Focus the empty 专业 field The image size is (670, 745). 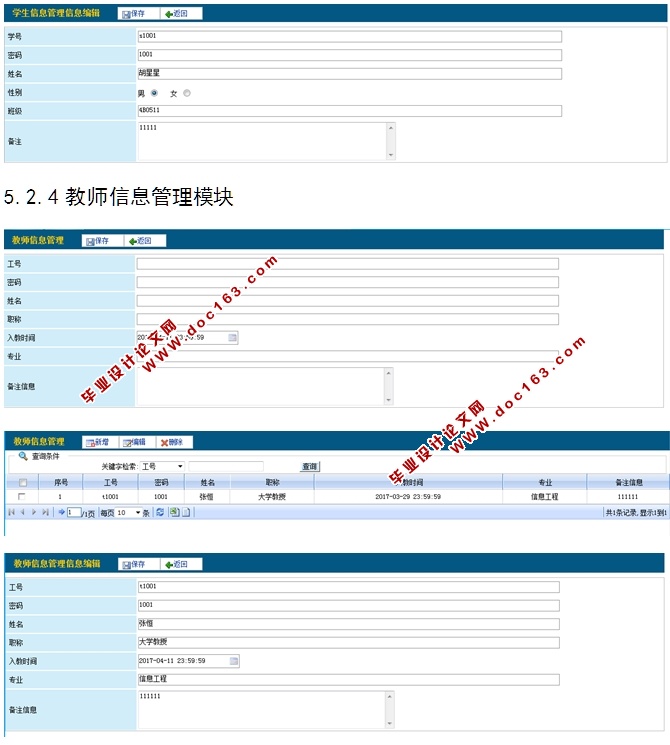click(347, 356)
